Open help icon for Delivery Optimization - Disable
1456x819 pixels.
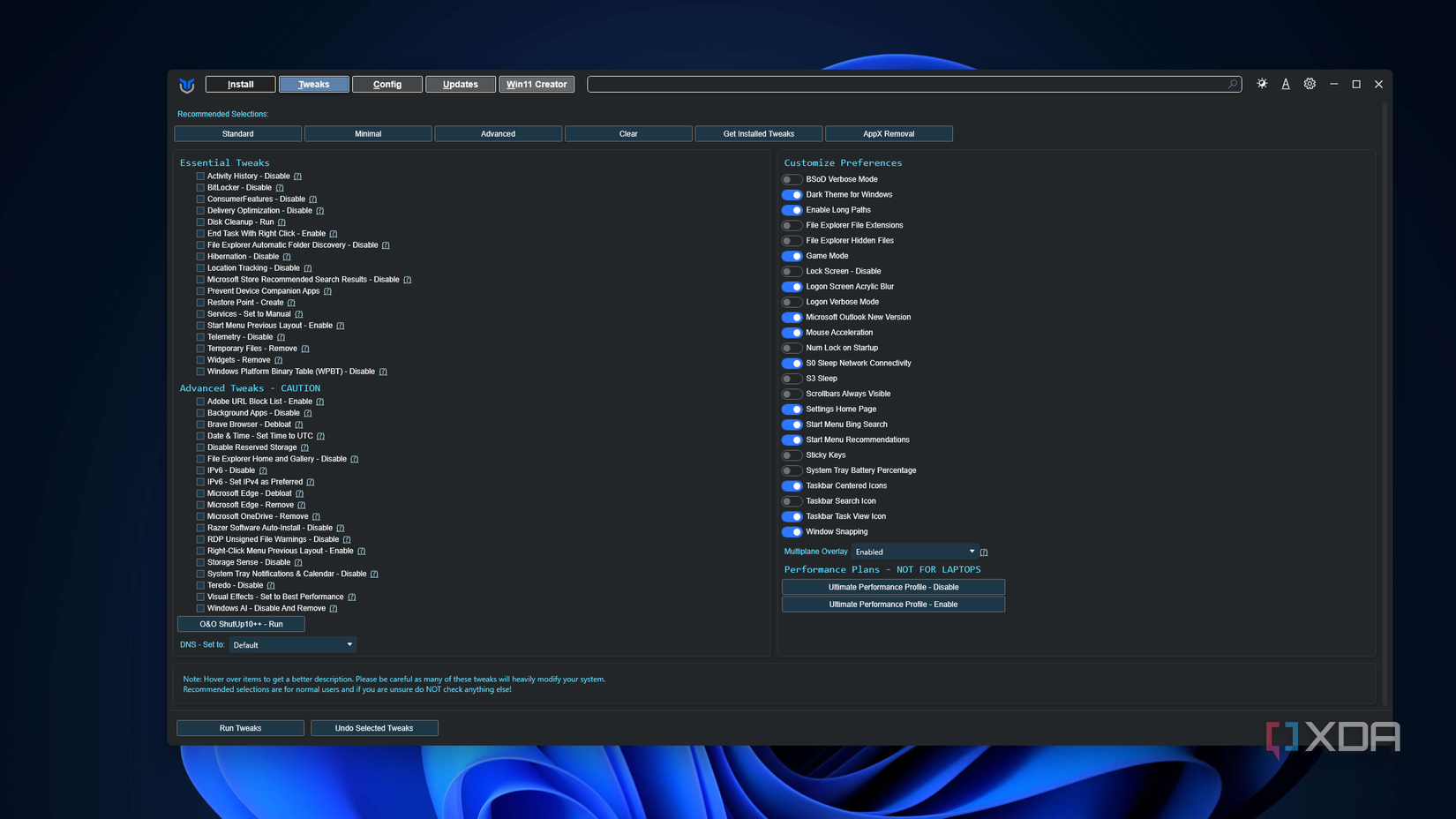319,211
